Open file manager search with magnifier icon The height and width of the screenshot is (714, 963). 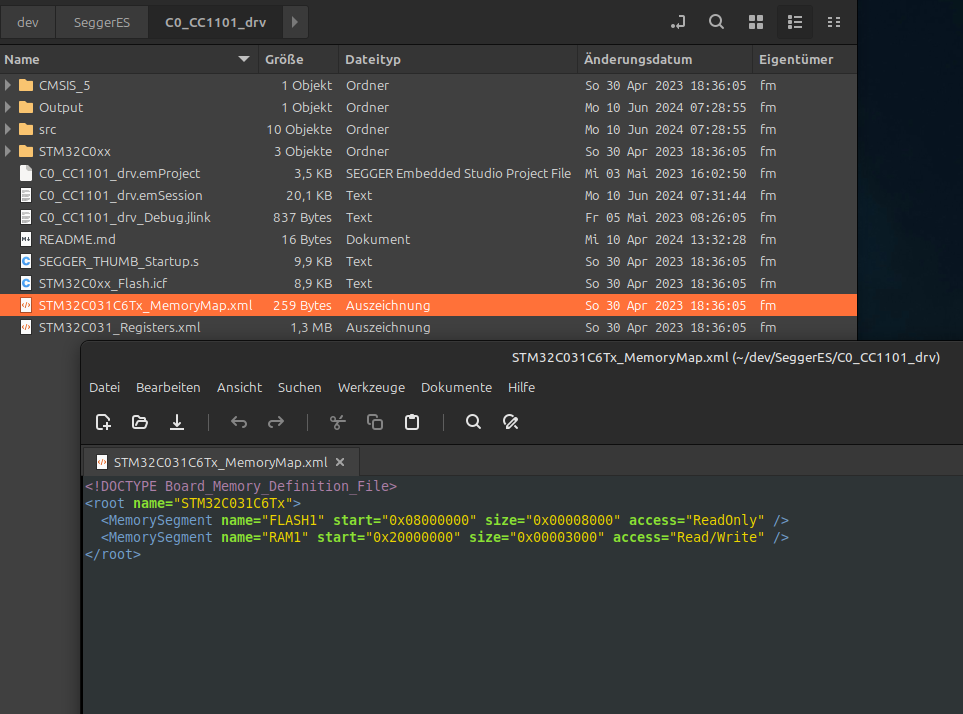click(x=716, y=22)
